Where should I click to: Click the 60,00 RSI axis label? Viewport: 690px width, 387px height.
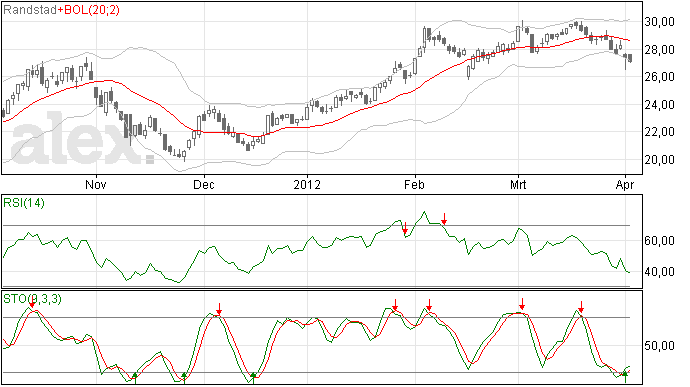(x=659, y=241)
